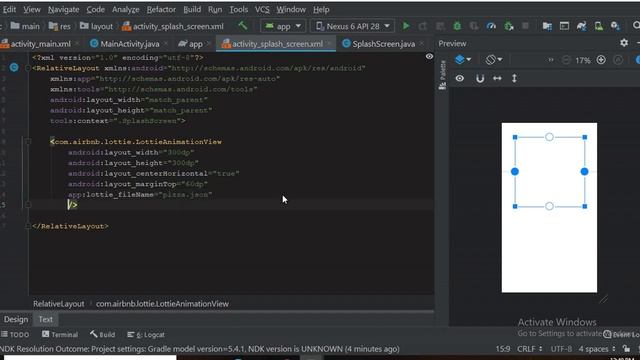640x360 pixels.
Task: Open the SDK Manager icon
Action: (x=616, y=26)
